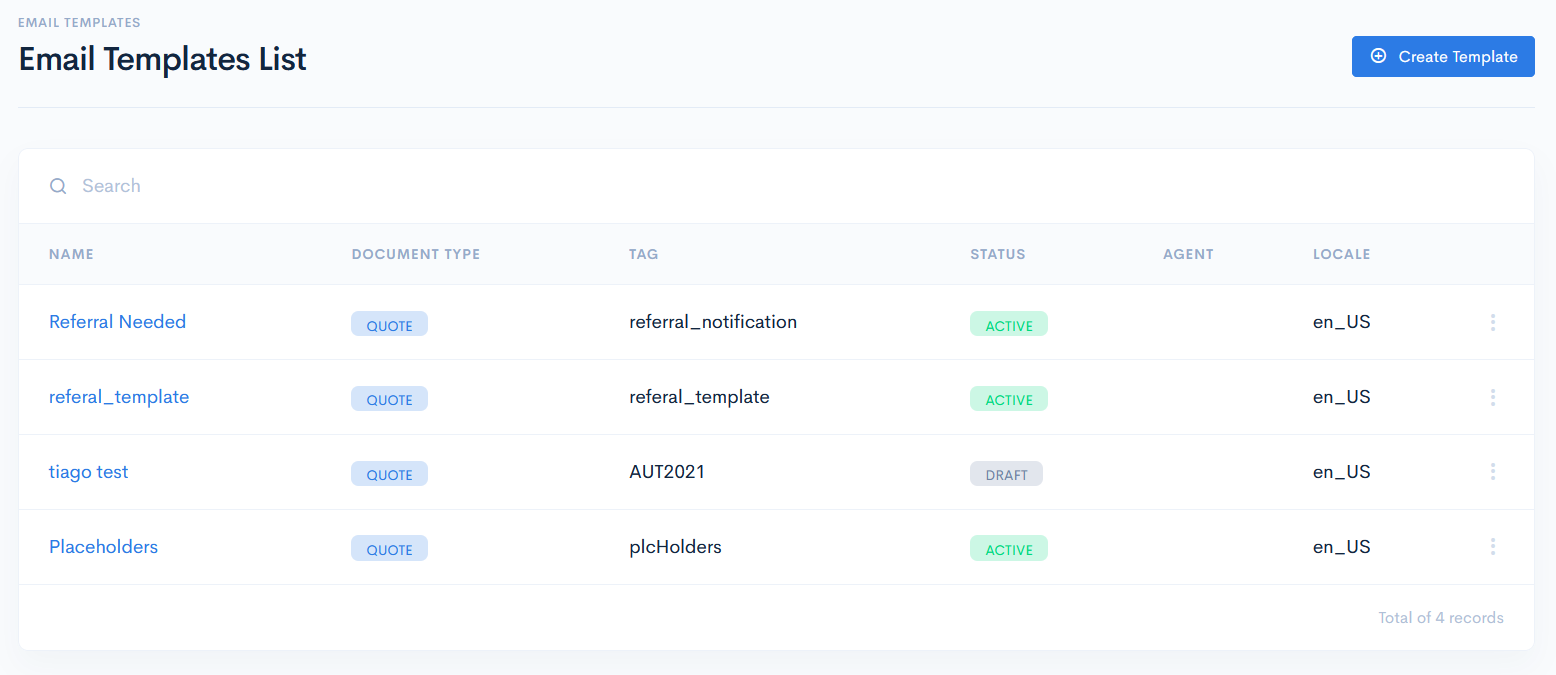The width and height of the screenshot is (1556, 675).
Task: Open the actions dropdown for referal_template row
Action: [x=1492, y=397]
